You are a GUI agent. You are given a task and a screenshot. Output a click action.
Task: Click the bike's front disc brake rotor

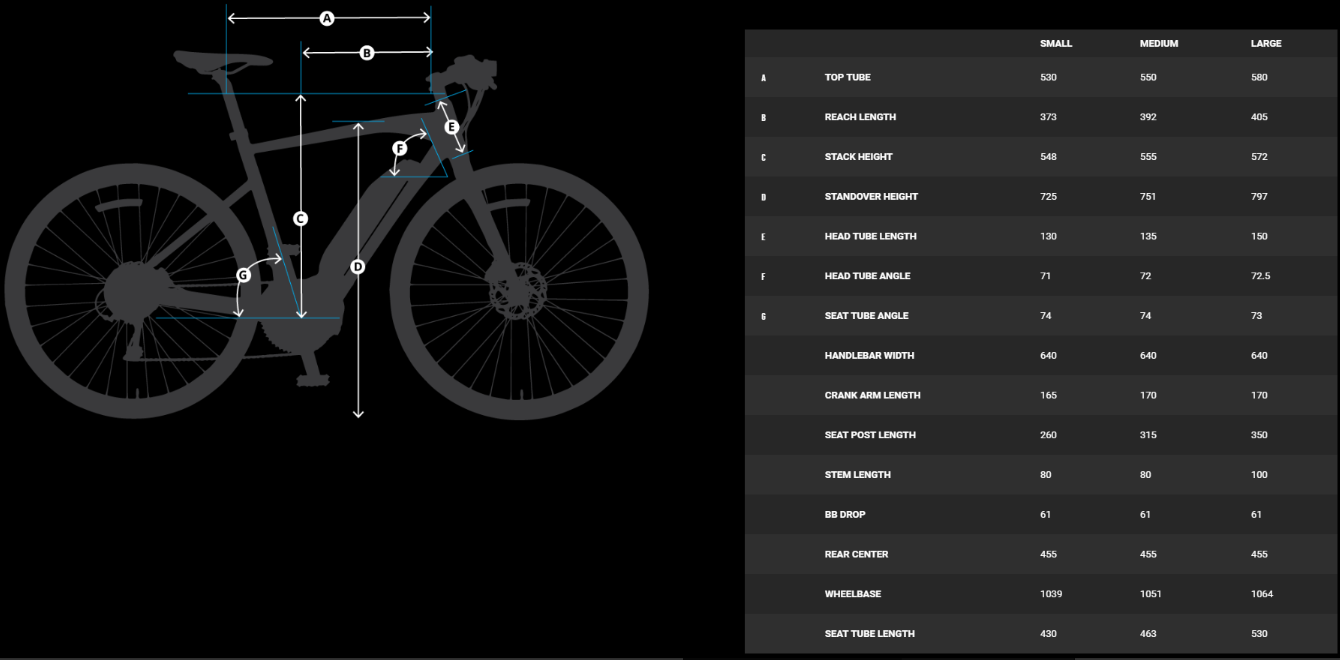[519, 292]
